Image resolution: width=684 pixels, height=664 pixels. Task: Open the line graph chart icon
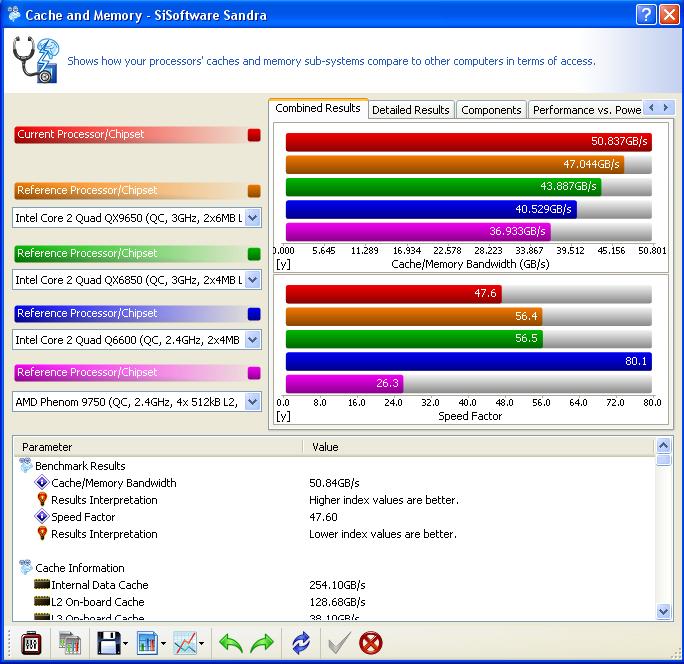185,643
